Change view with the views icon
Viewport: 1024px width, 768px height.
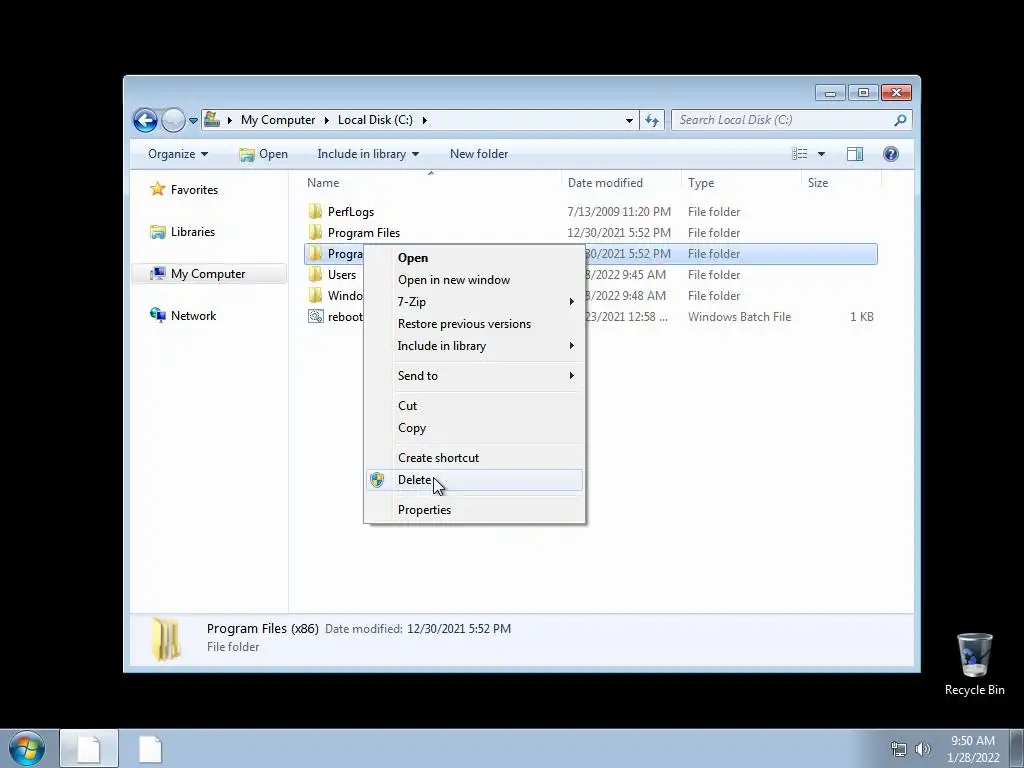coord(799,154)
